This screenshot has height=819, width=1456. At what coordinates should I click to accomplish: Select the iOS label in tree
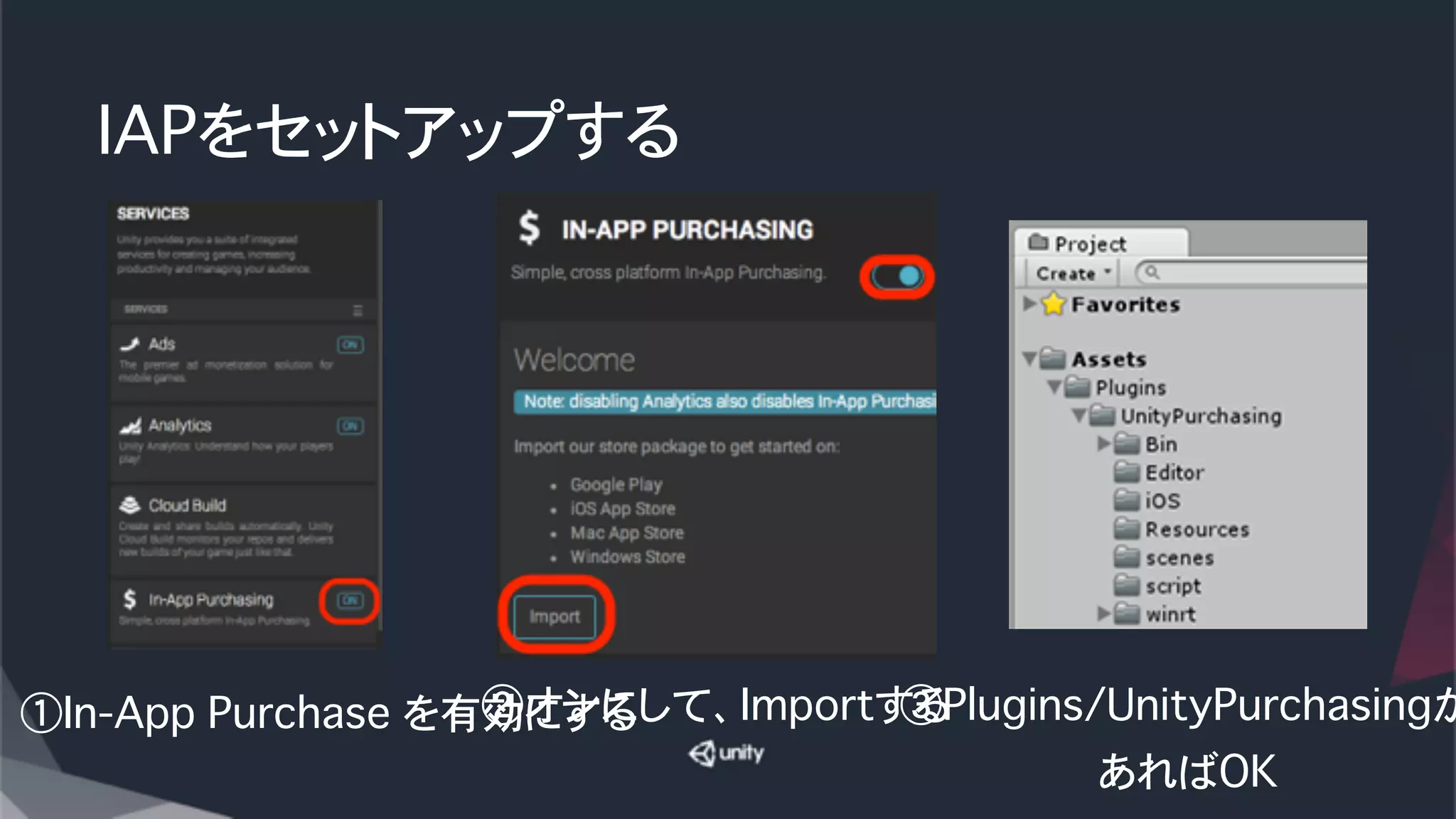(1163, 501)
